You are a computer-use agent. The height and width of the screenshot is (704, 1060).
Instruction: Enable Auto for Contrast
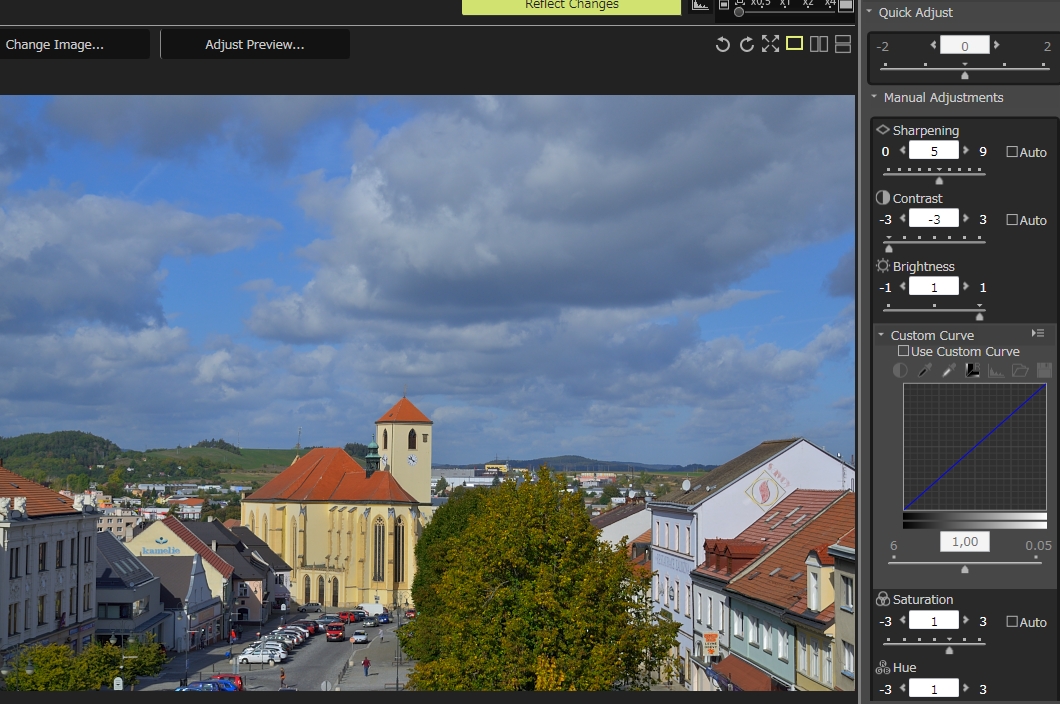1012,220
